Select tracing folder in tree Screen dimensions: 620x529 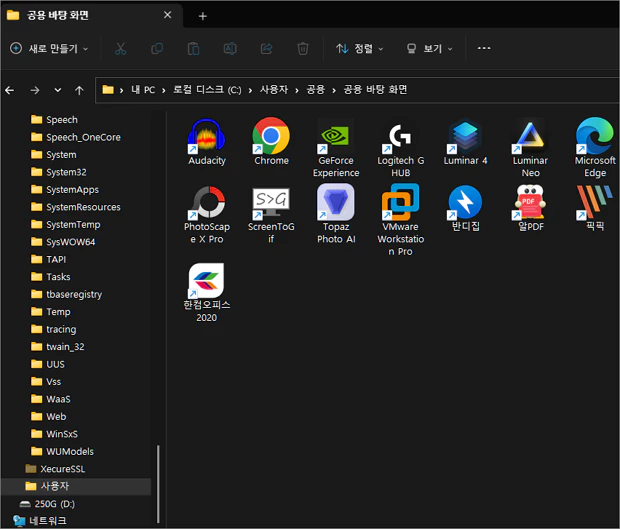point(53,329)
